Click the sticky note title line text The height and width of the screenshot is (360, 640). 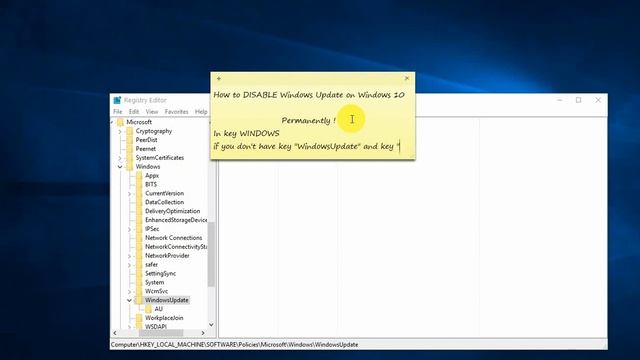tap(309, 95)
